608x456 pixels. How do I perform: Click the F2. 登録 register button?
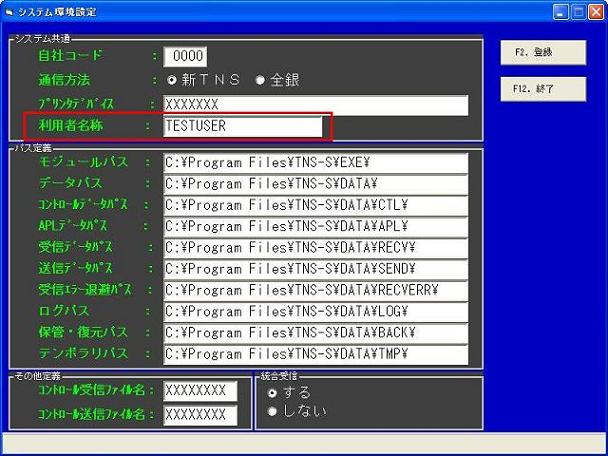click(543, 52)
